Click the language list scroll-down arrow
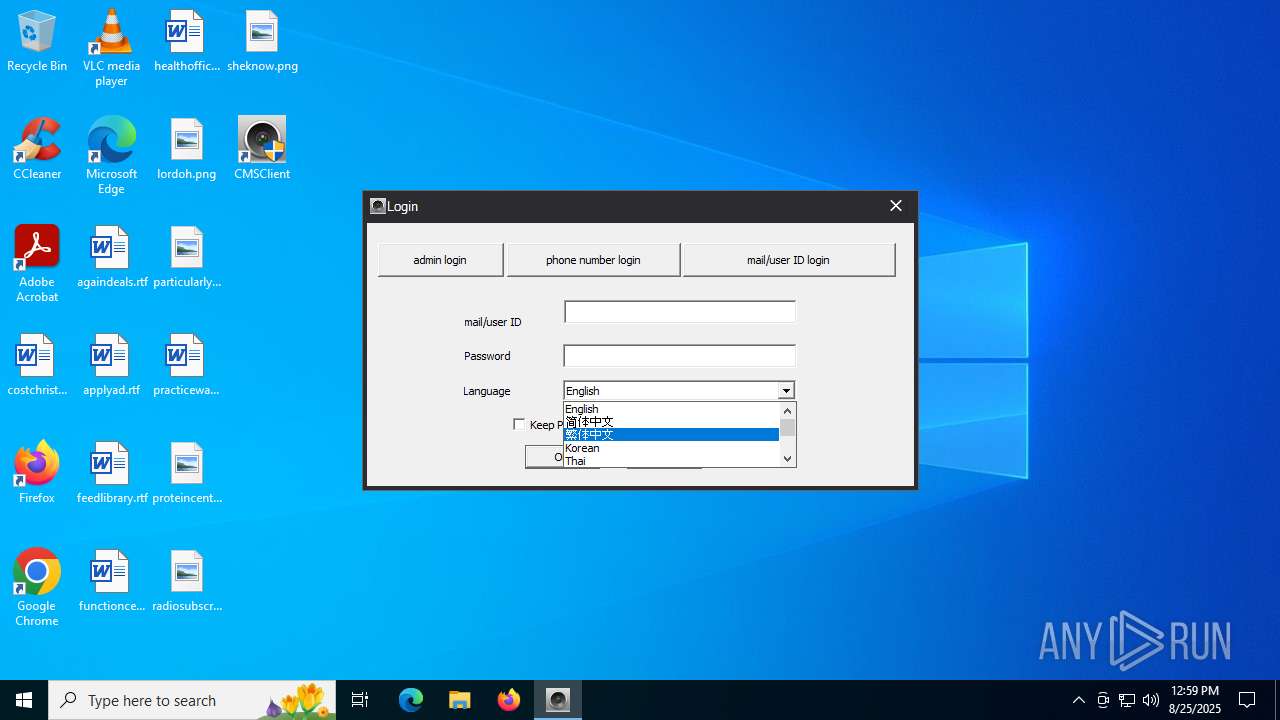The width and height of the screenshot is (1280, 720). [x=788, y=459]
